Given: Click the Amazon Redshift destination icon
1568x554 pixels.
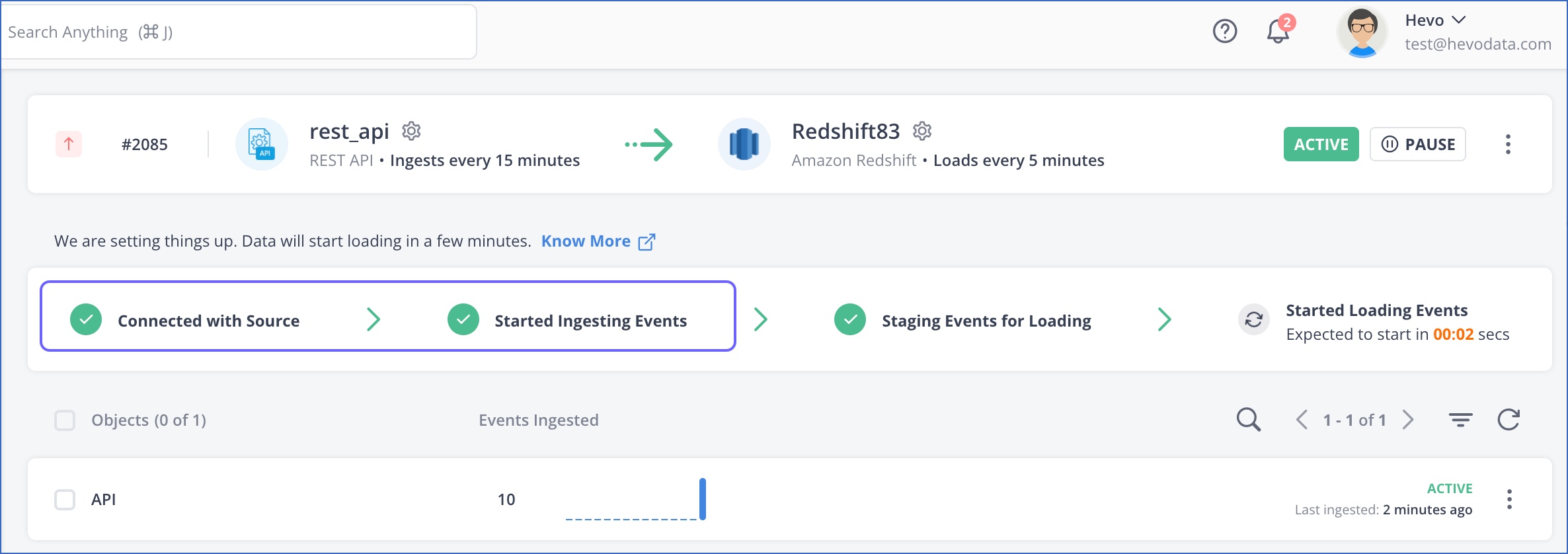Looking at the screenshot, I should point(744,144).
